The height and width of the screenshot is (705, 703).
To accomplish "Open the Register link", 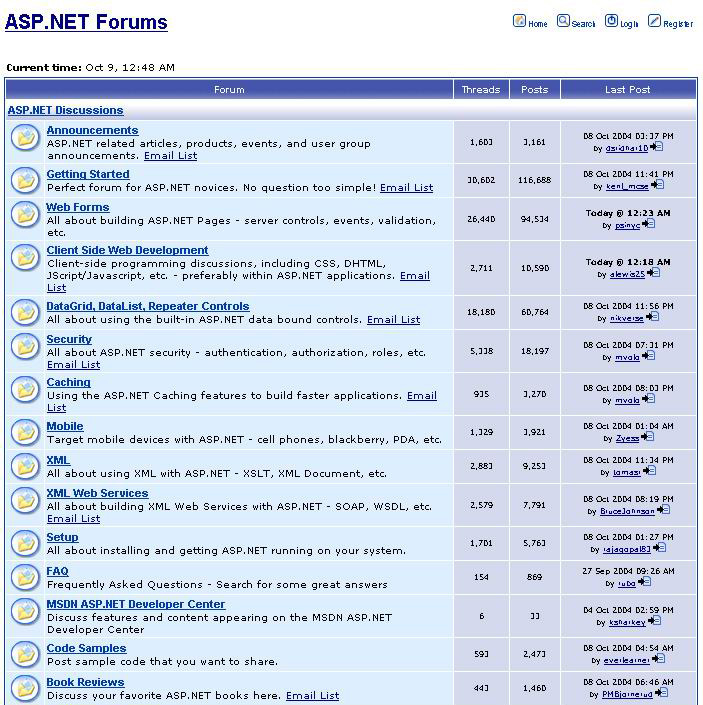I will point(678,24).
